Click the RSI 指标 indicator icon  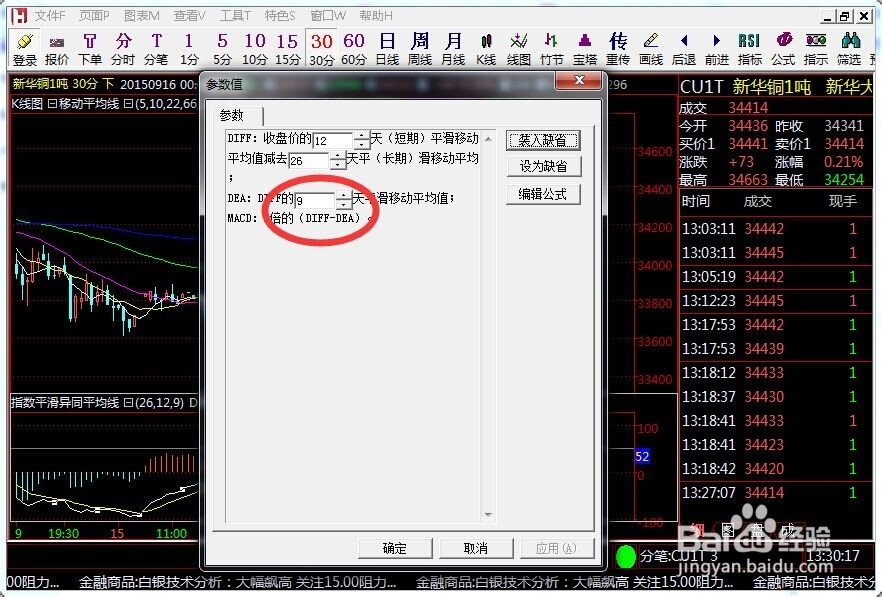749,48
